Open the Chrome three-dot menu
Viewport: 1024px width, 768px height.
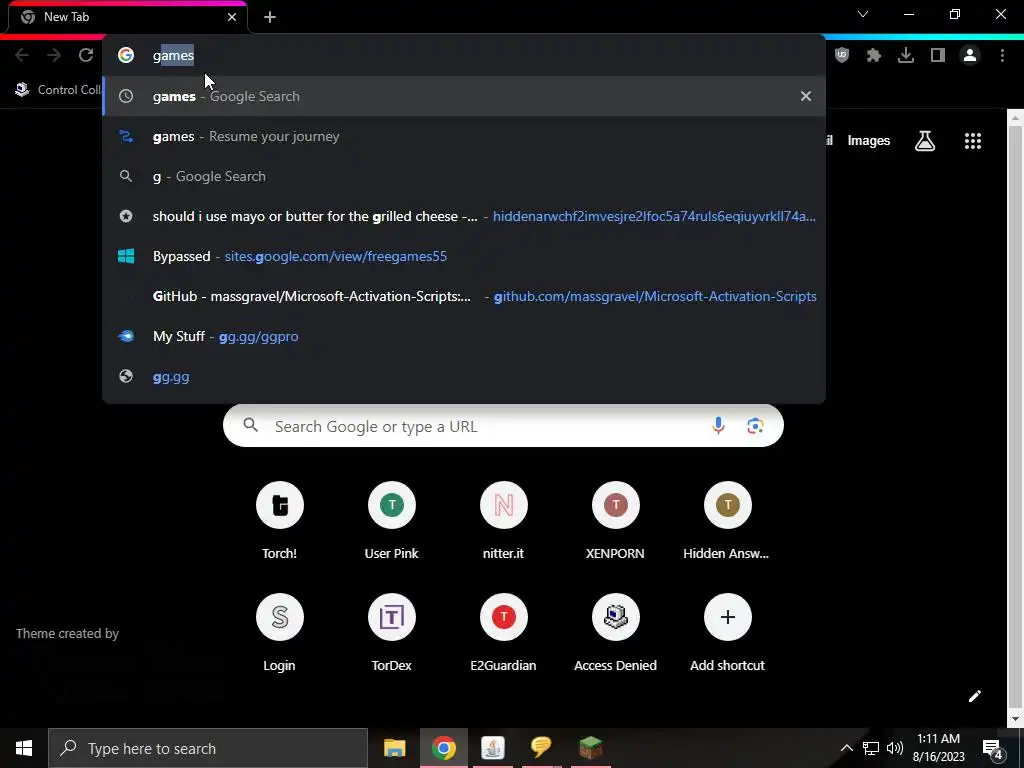click(1002, 56)
